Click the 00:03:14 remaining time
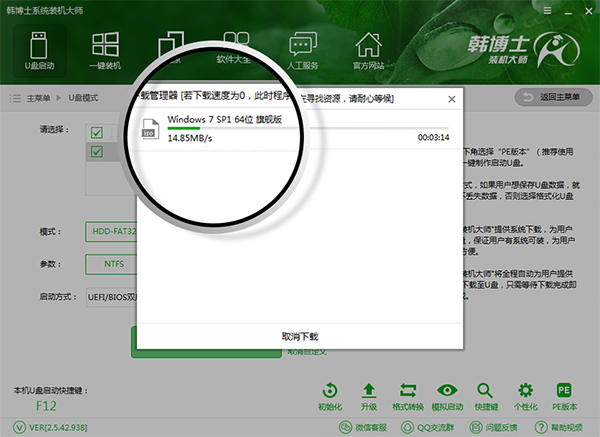The height and width of the screenshot is (437, 600). [x=433, y=137]
